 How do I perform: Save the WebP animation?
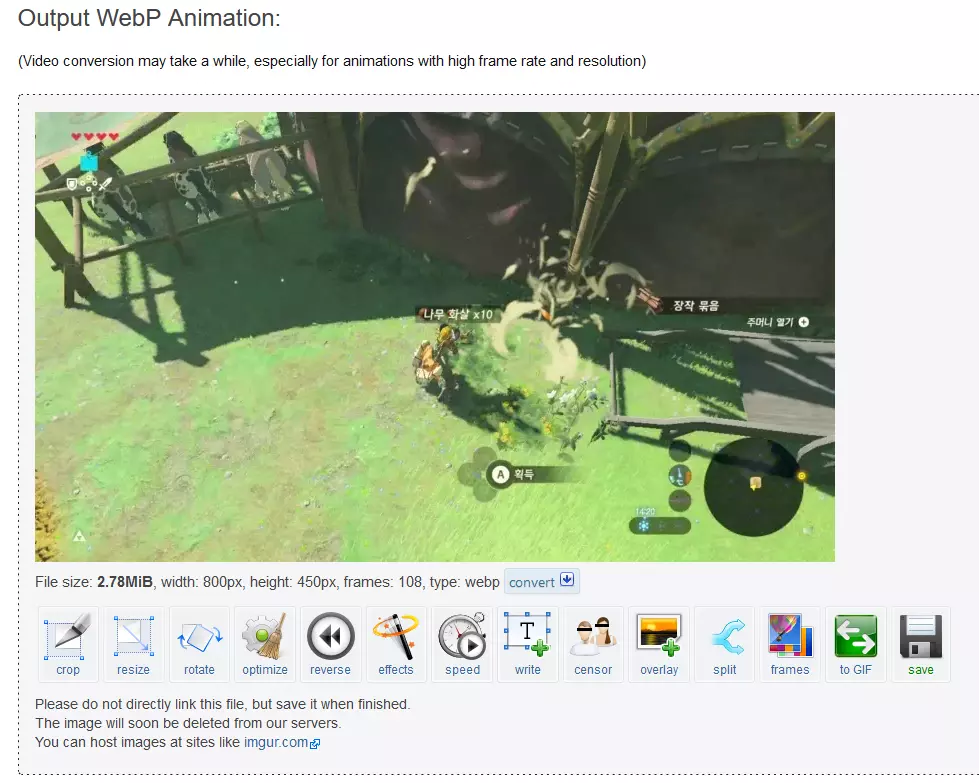coord(921,644)
